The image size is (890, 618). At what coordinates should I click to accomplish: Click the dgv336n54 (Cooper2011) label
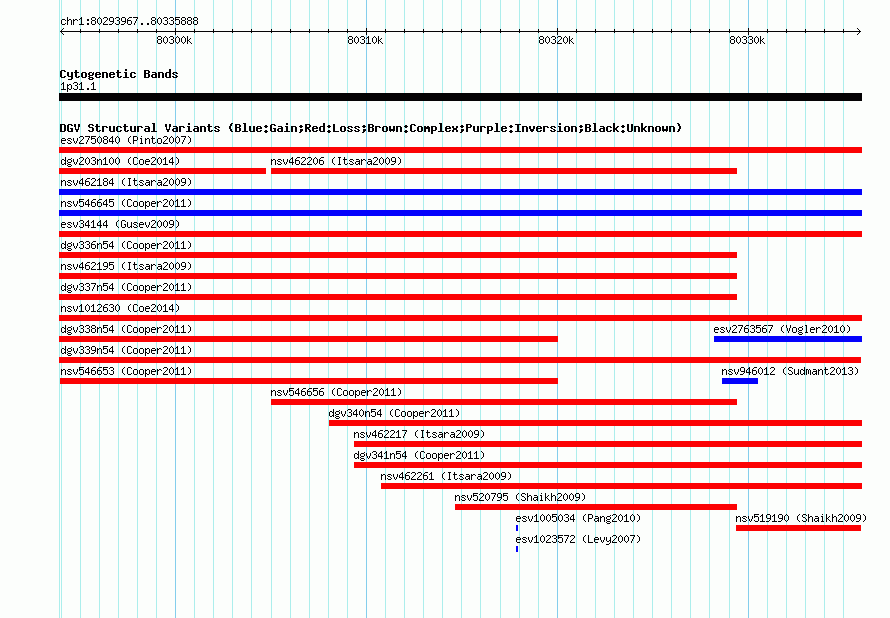[126, 245]
